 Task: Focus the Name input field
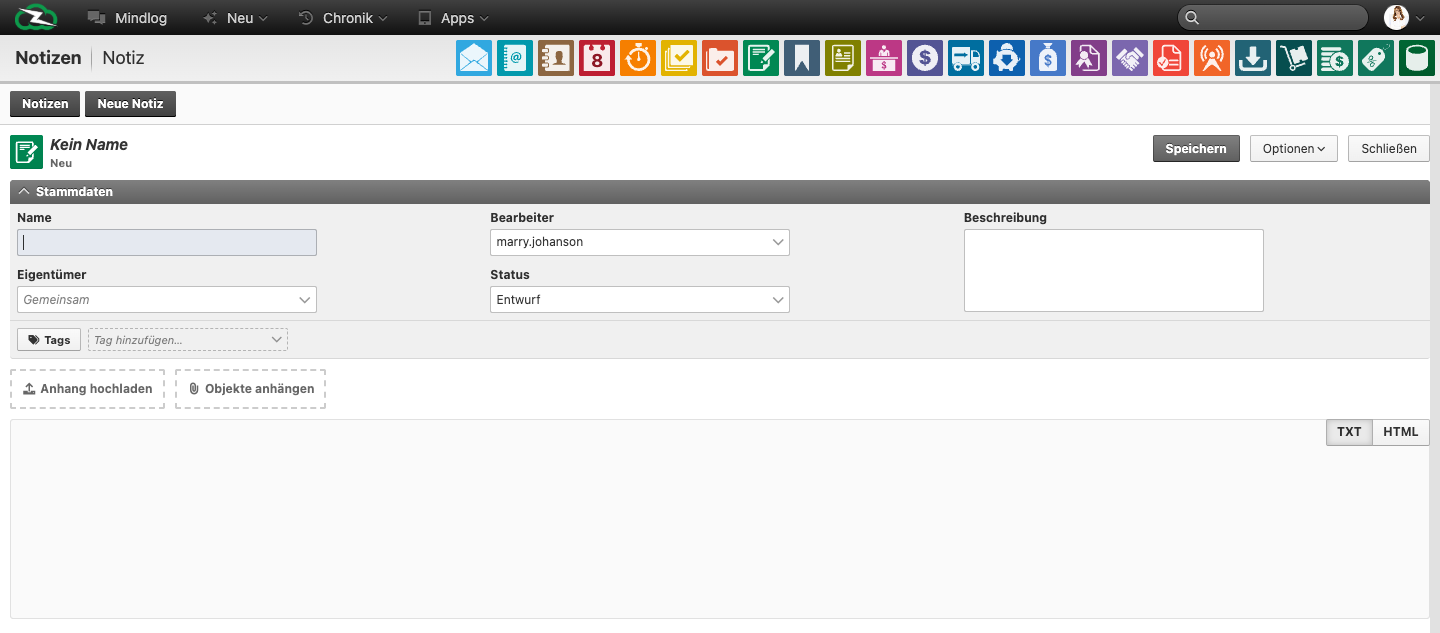(167, 242)
